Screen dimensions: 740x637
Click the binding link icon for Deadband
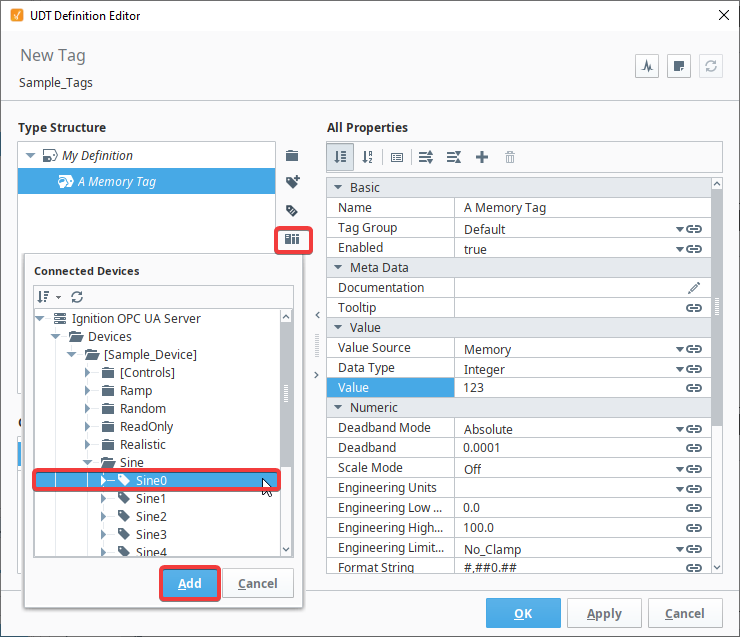[x=694, y=448]
